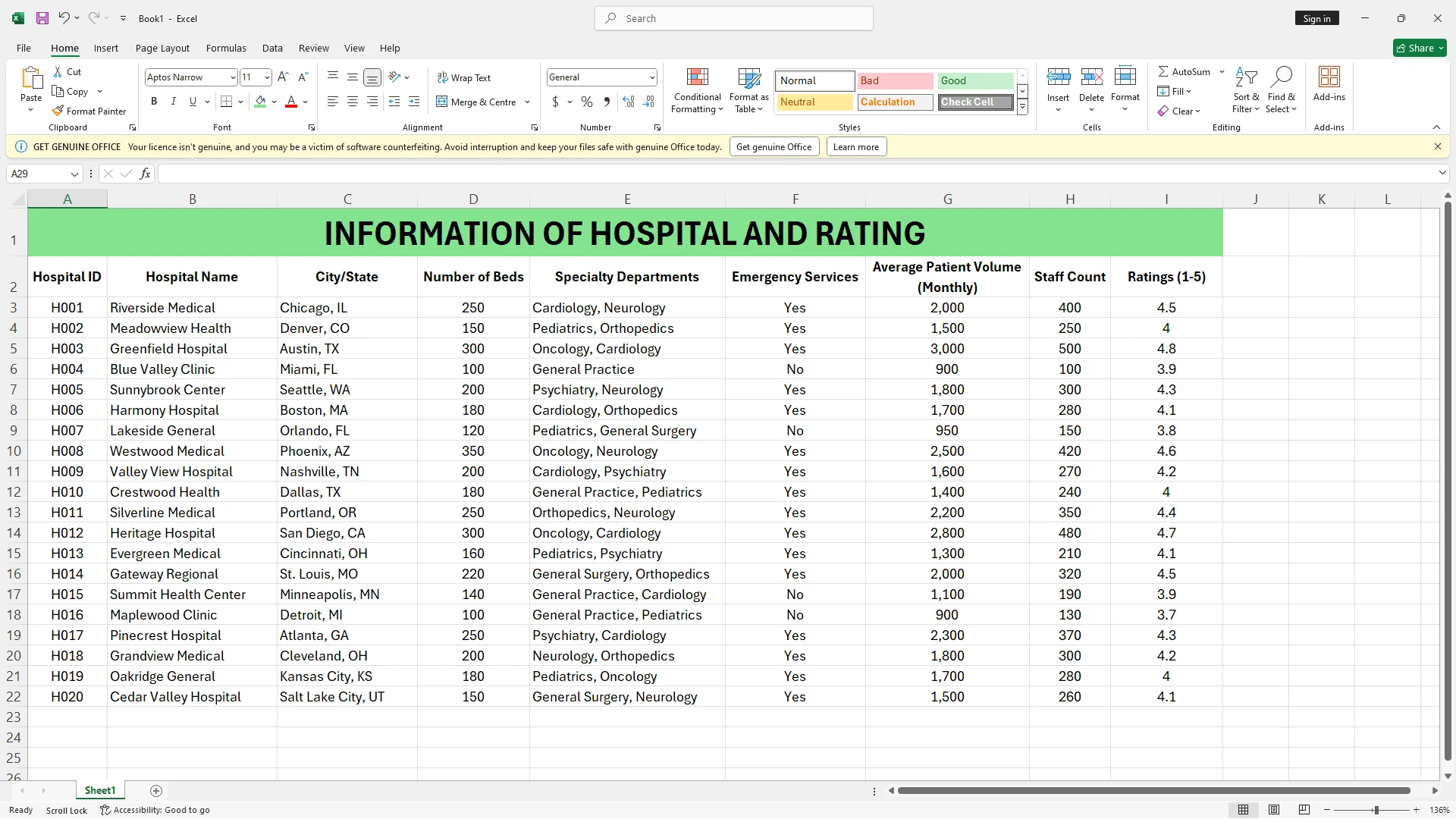Click the Sort & Filter icon
The height and width of the screenshot is (819, 1456).
[x=1246, y=77]
